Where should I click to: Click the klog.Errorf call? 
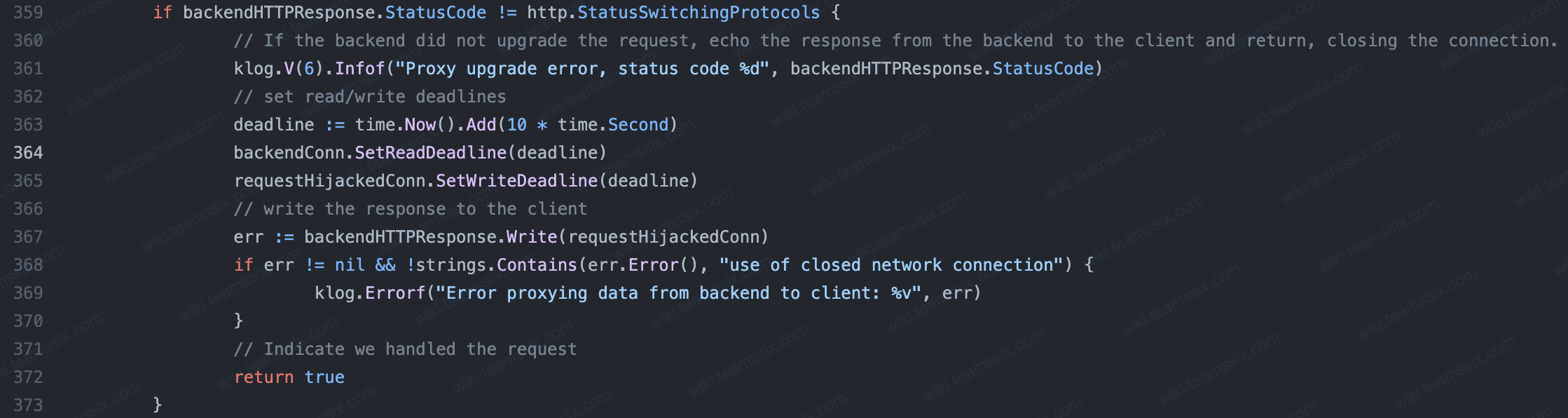click(369, 293)
